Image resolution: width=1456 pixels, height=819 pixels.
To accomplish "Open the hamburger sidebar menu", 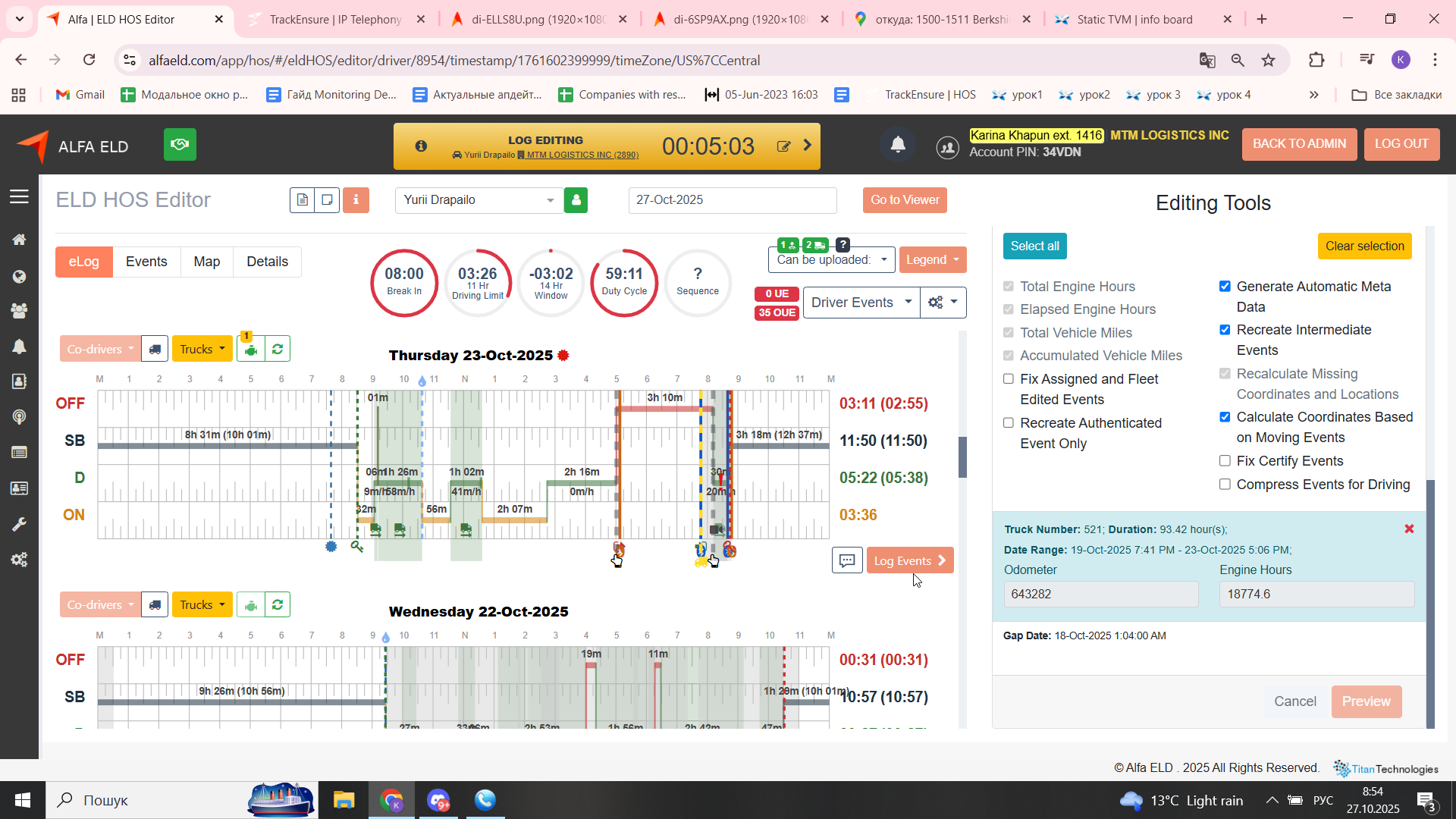I will (x=19, y=197).
